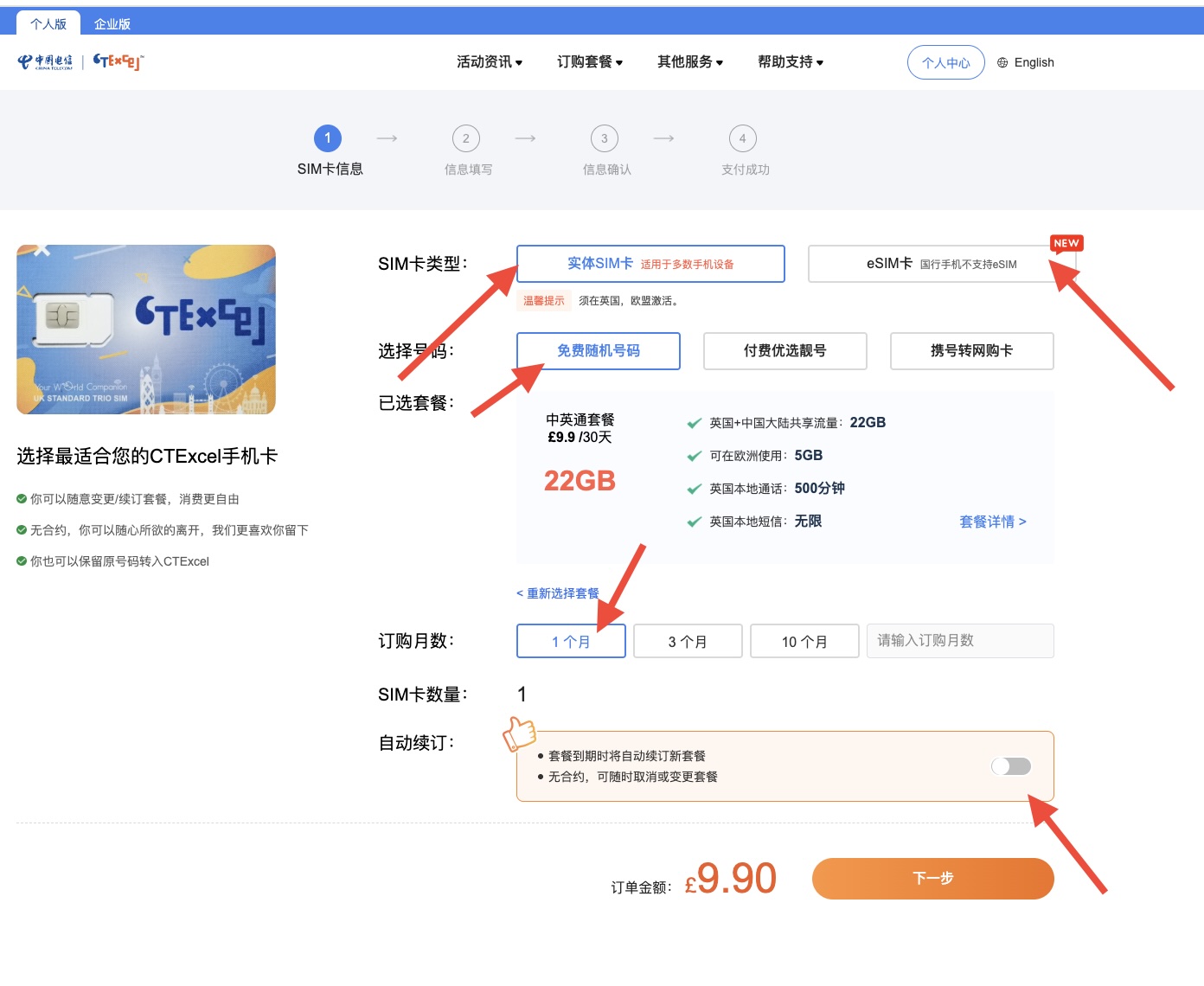The image size is (1204, 986).
Task: Choose 携号转网购卡 option
Action: [972, 351]
